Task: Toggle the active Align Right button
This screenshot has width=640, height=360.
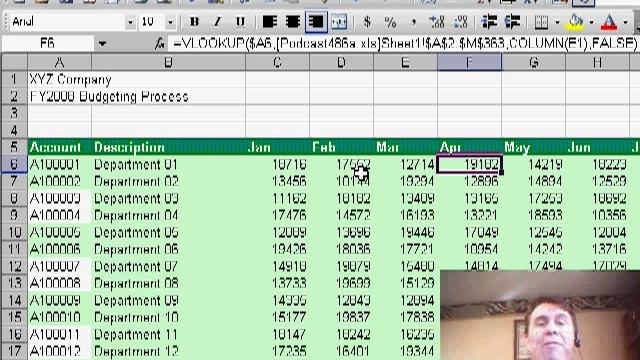Action: pyautogui.click(x=316, y=22)
